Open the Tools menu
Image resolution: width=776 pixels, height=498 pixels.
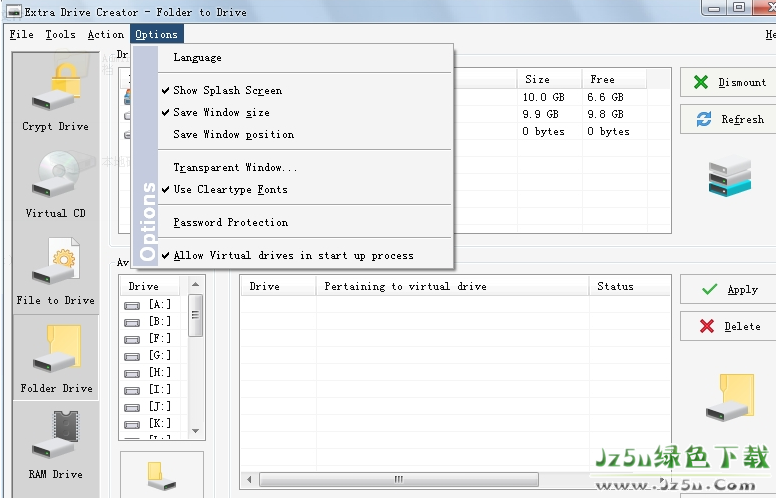[60, 35]
